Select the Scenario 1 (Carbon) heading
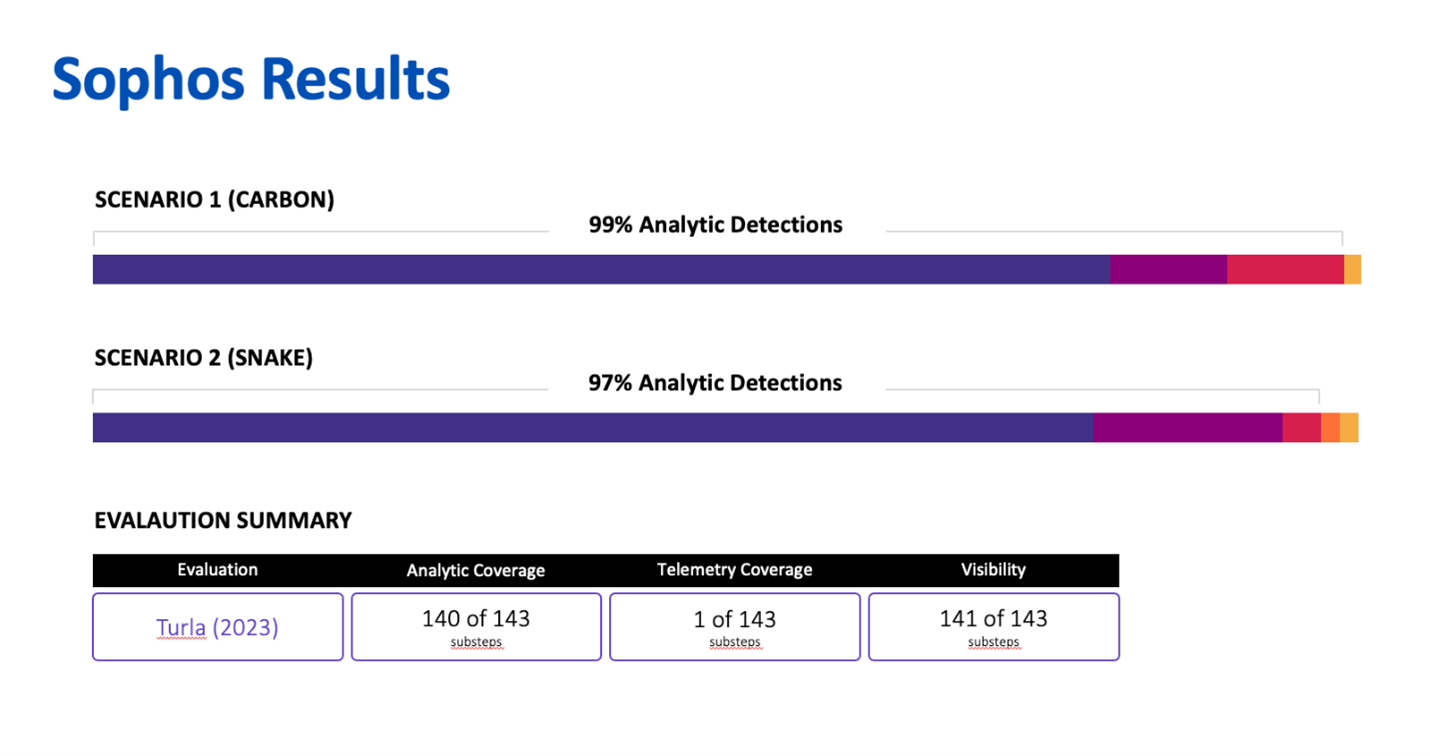The image size is (1430, 756). (x=214, y=199)
